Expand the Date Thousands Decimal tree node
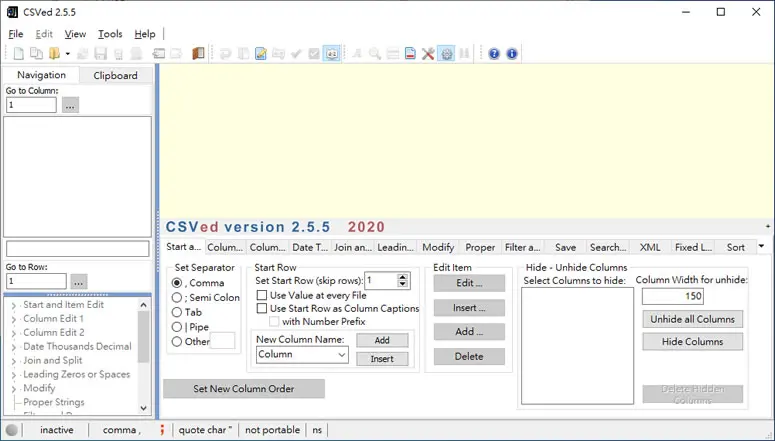 click(x=13, y=347)
